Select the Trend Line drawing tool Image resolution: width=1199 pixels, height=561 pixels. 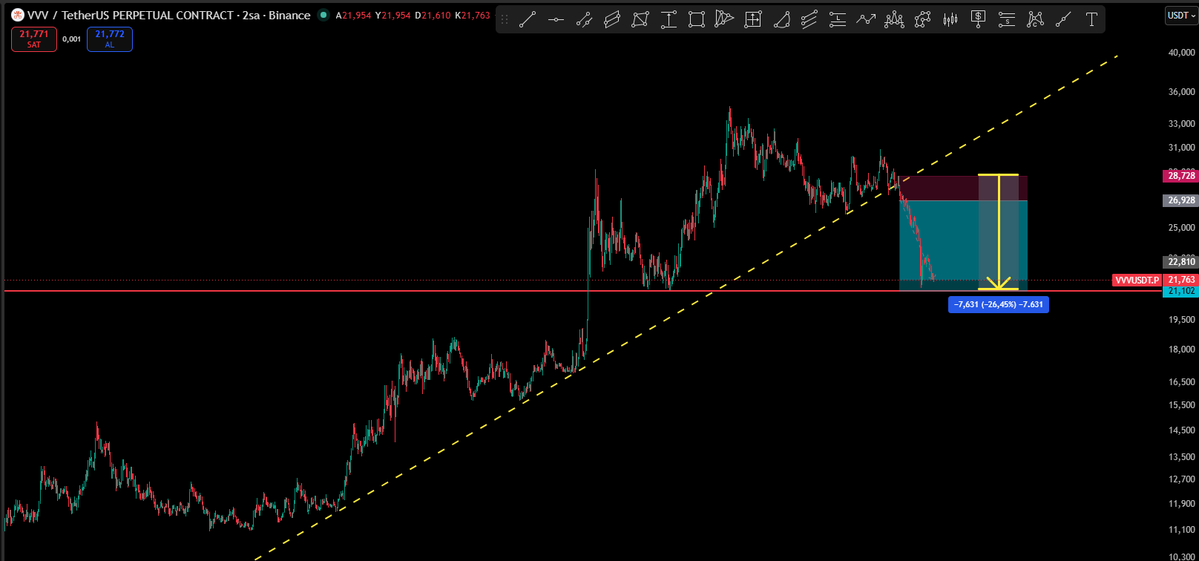point(528,20)
